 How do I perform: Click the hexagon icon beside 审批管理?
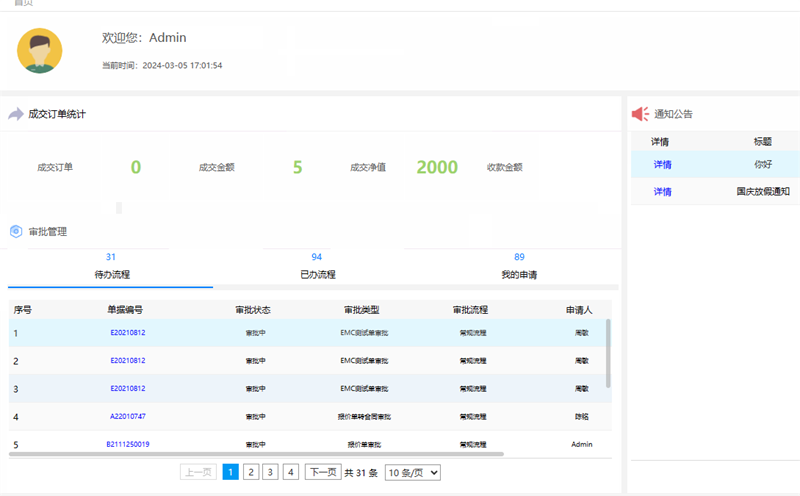(16, 231)
